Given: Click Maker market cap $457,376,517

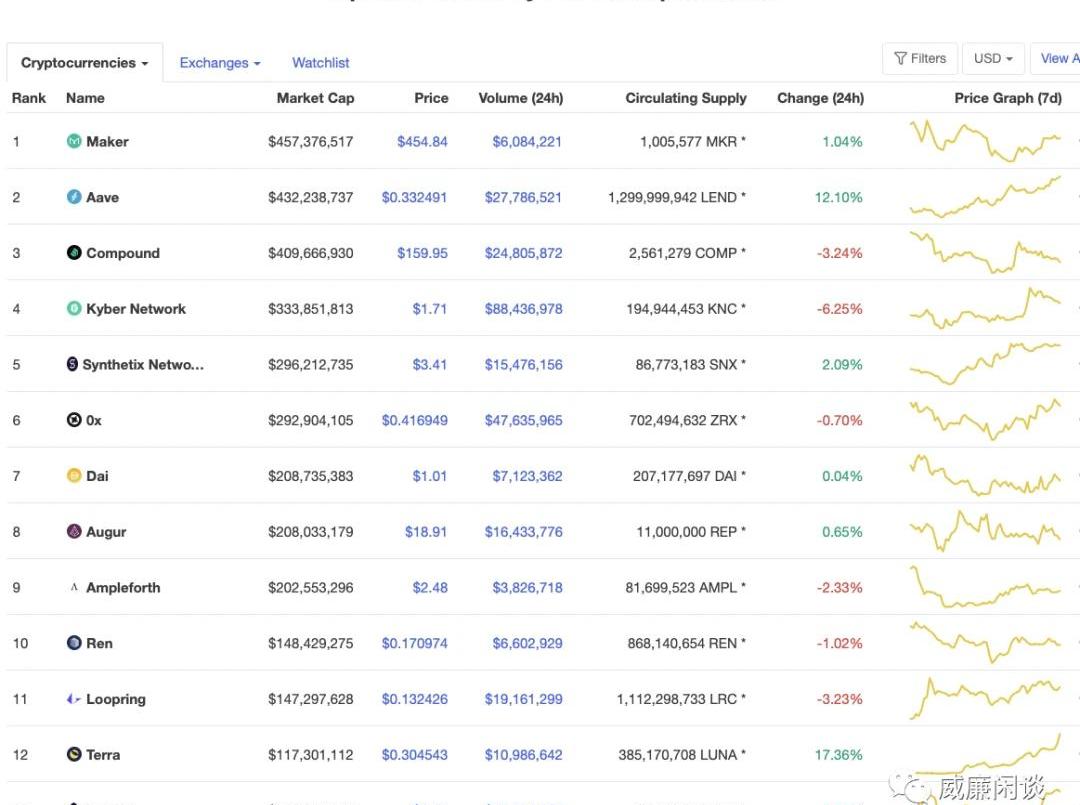Looking at the screenshot, I should click(311, 141).
